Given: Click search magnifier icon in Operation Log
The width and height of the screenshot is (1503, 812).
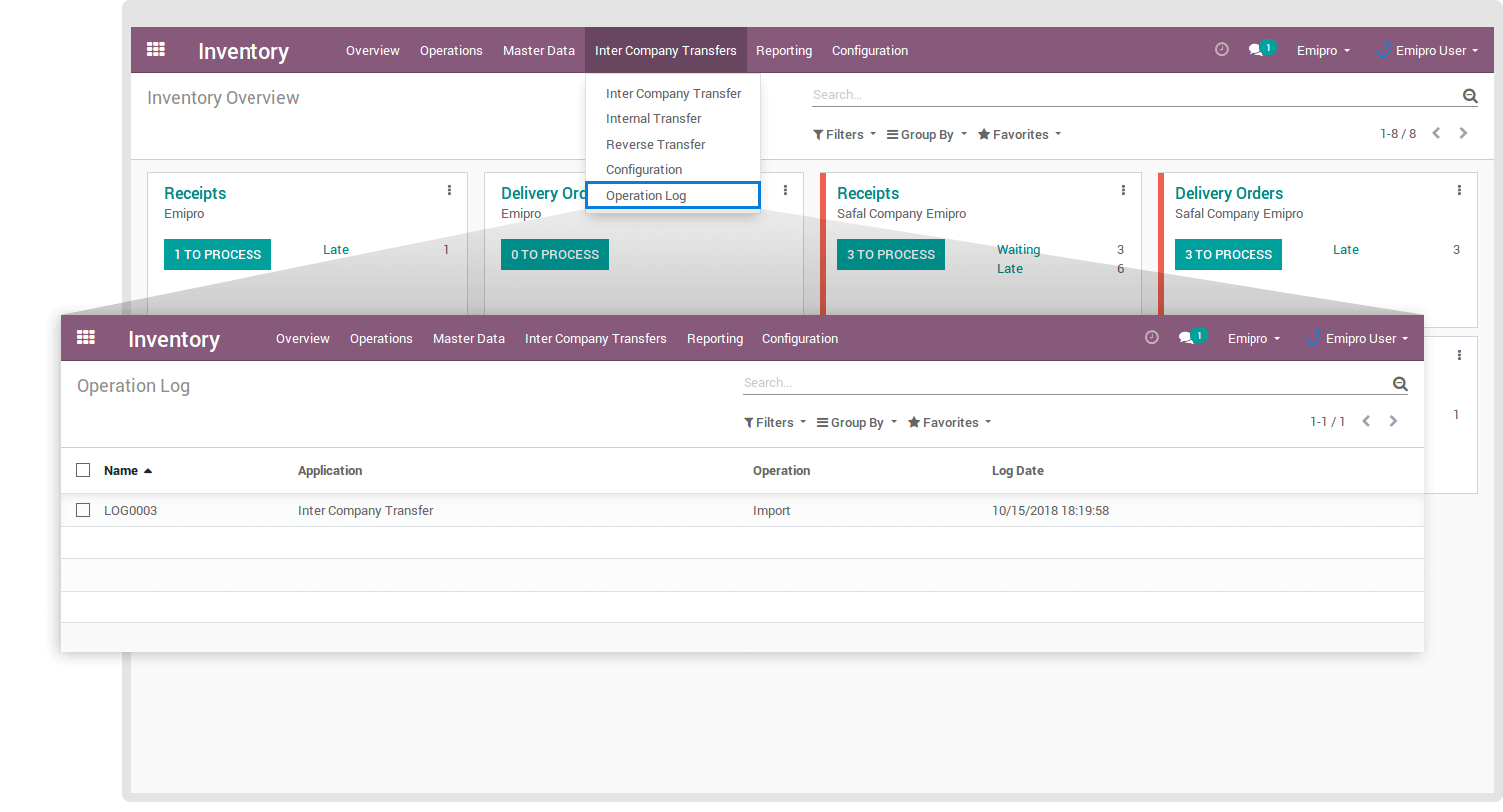Looking at the screenshot, I should click(1400, 384).
